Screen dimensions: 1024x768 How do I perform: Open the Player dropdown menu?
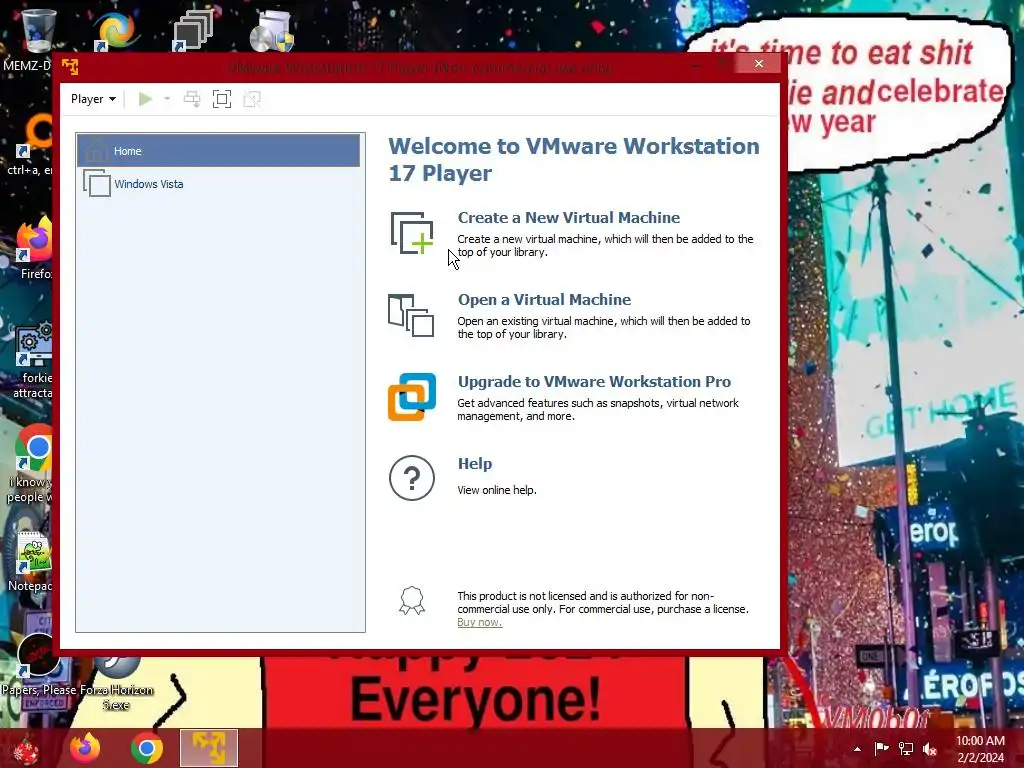(x=93, y=99)
